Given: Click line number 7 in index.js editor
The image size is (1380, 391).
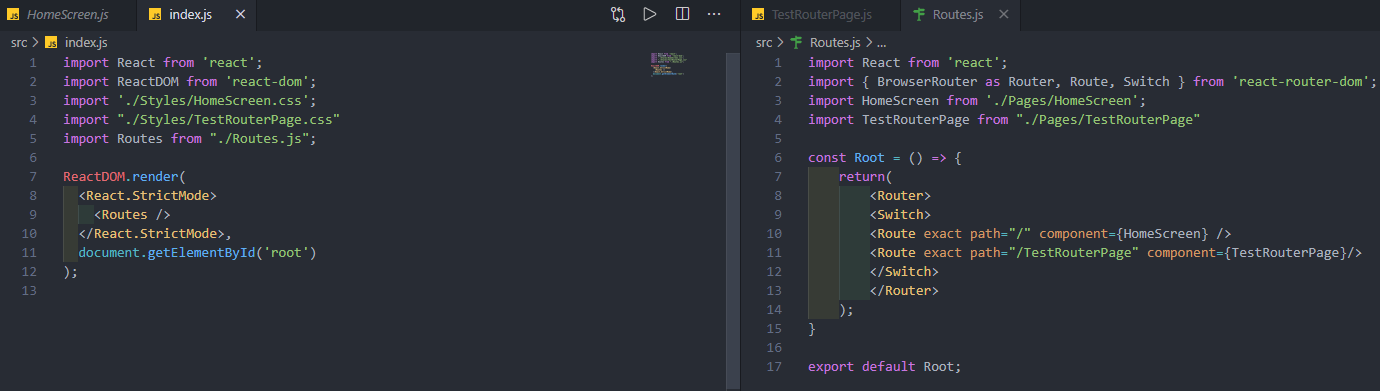Looking at the screenshot, I should coord(33,176).
